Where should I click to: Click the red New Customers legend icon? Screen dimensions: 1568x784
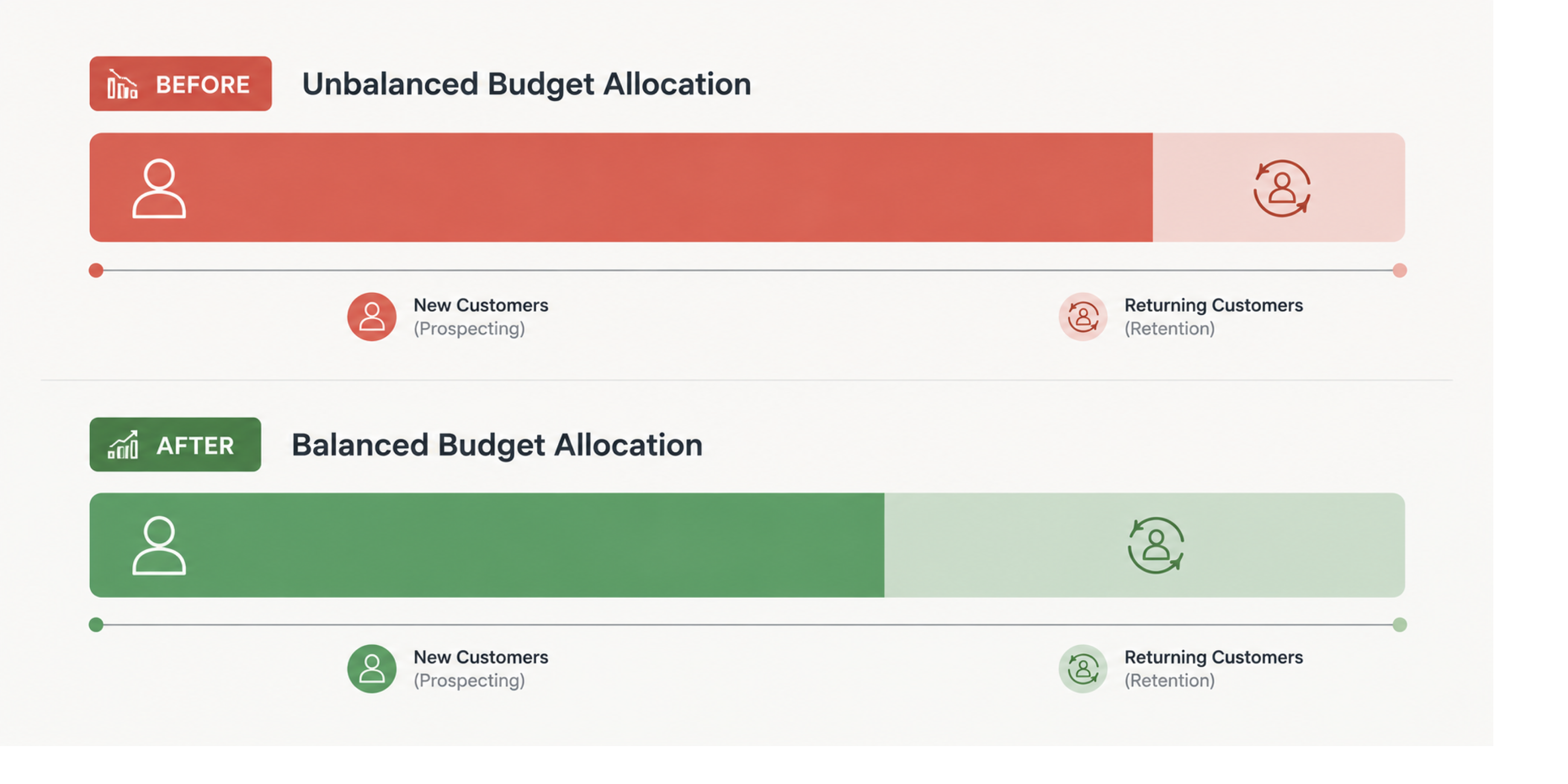(x=372, y=316)
